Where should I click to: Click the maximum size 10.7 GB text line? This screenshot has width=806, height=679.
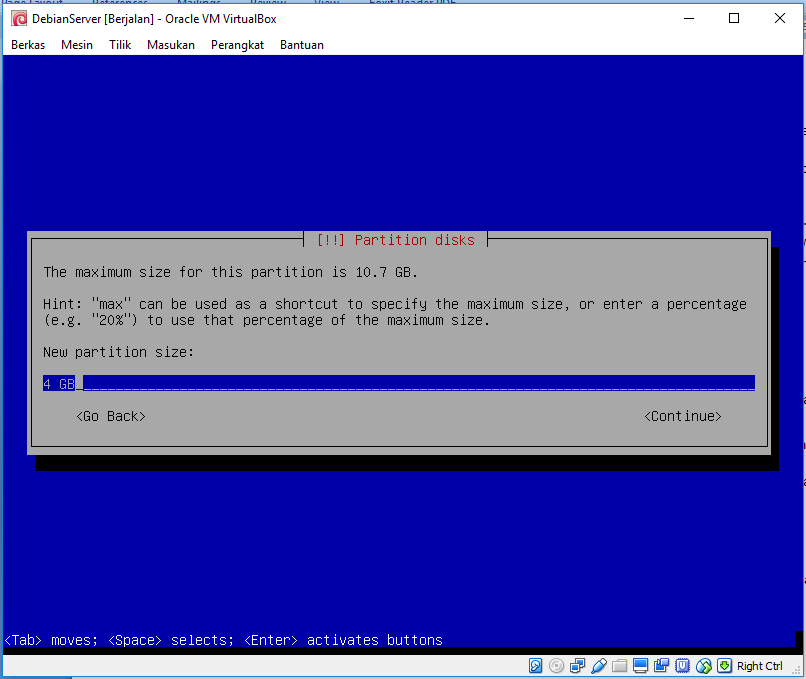tap(231, 272)
